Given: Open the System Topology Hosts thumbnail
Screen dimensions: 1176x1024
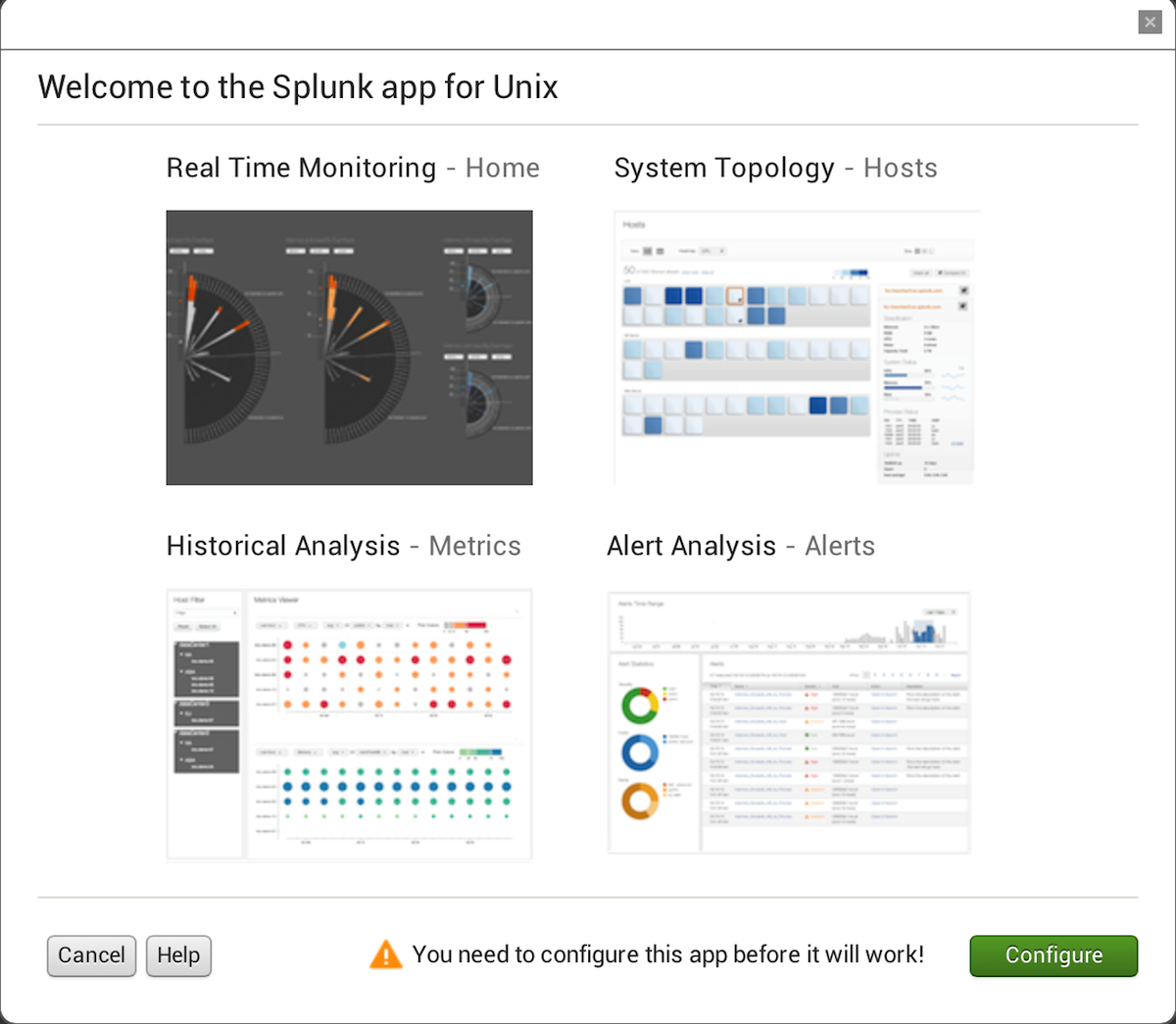Looking at the screenshot, I should pos(796,348).
